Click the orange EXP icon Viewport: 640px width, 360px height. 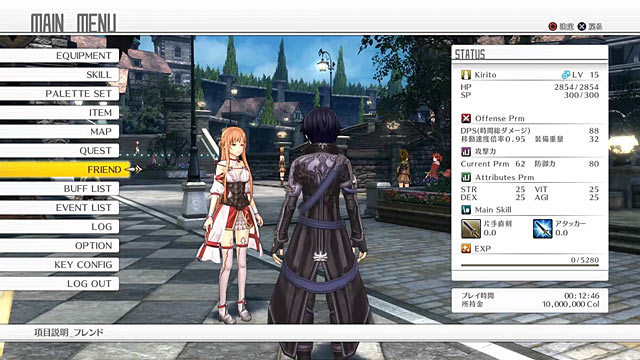466,249
